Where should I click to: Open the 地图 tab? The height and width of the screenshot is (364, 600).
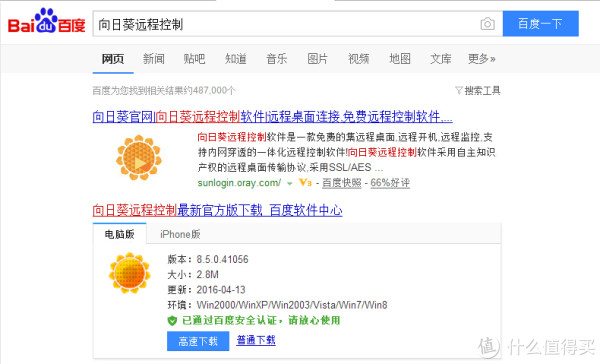point(400,59)
